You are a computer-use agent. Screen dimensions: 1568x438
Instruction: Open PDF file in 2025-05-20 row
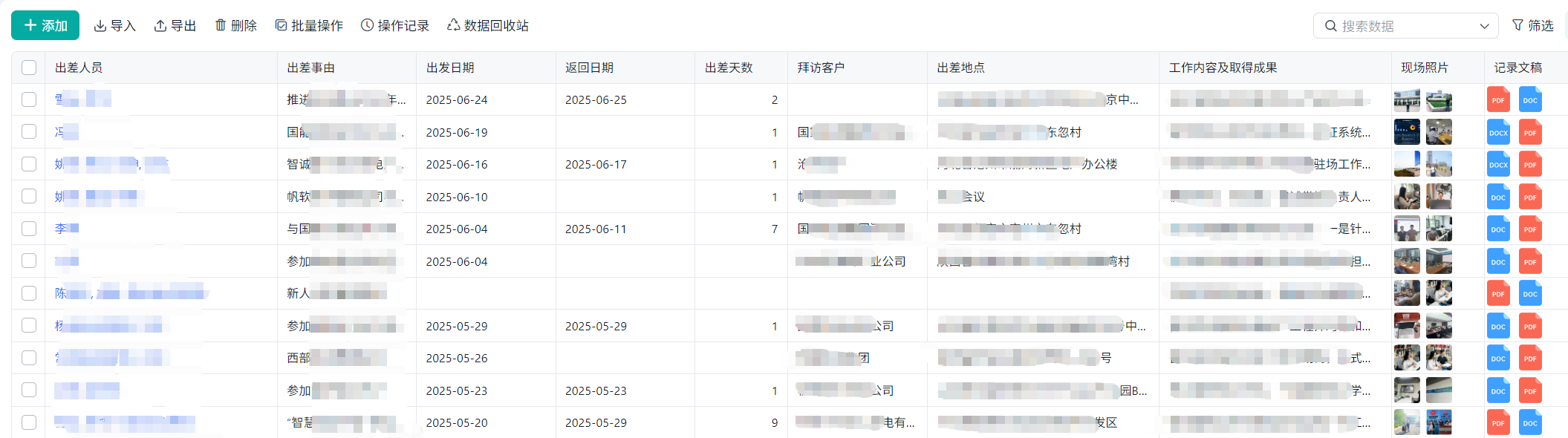click(1498, 423)
